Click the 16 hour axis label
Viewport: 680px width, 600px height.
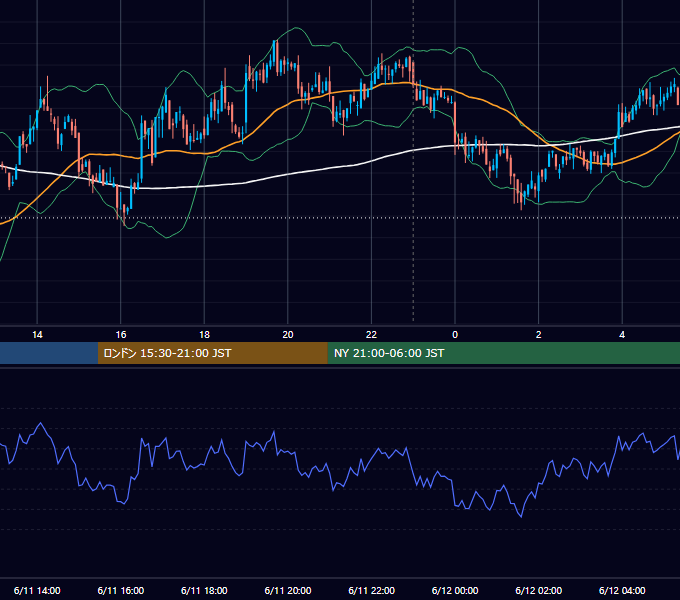coord(121,335)
